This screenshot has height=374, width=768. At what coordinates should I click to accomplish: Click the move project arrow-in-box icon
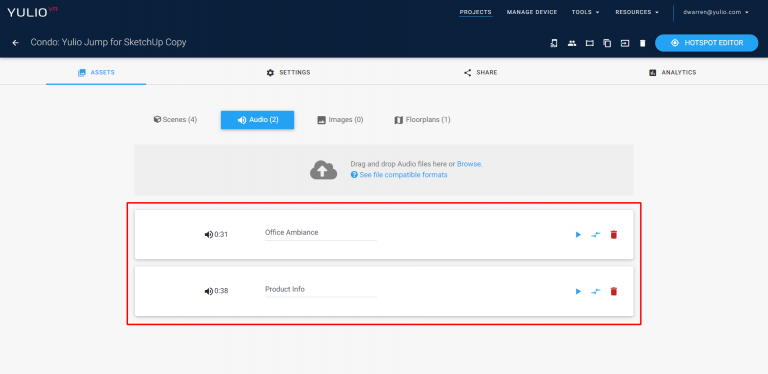click(x=624, y=43)
